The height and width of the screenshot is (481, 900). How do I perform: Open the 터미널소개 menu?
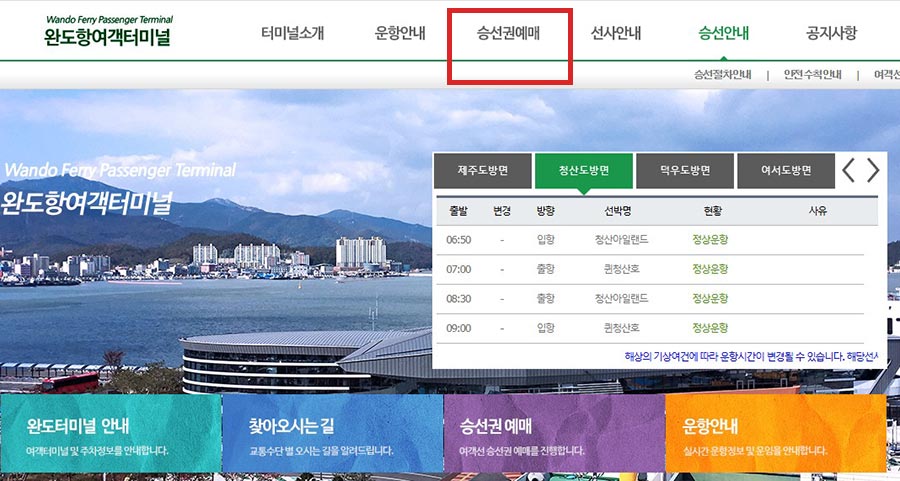293,33
